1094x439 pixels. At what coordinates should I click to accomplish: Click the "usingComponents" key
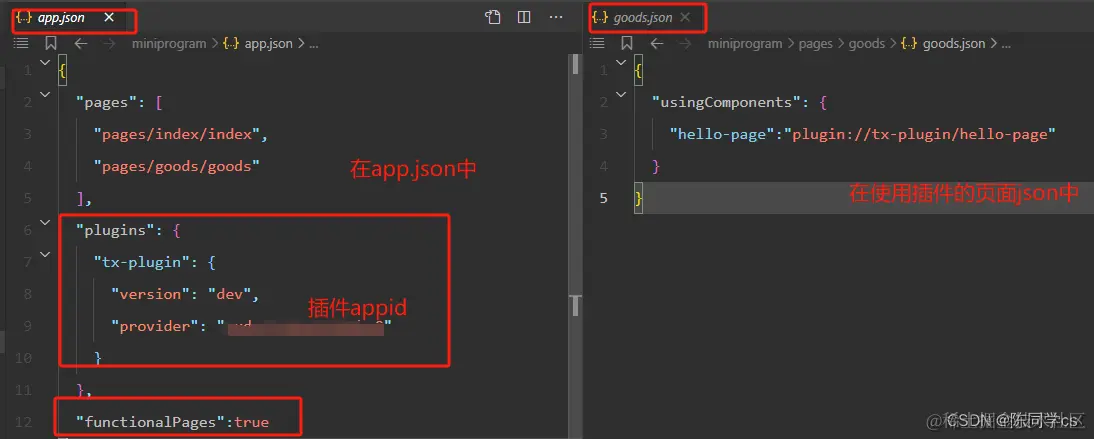(727, 102)
